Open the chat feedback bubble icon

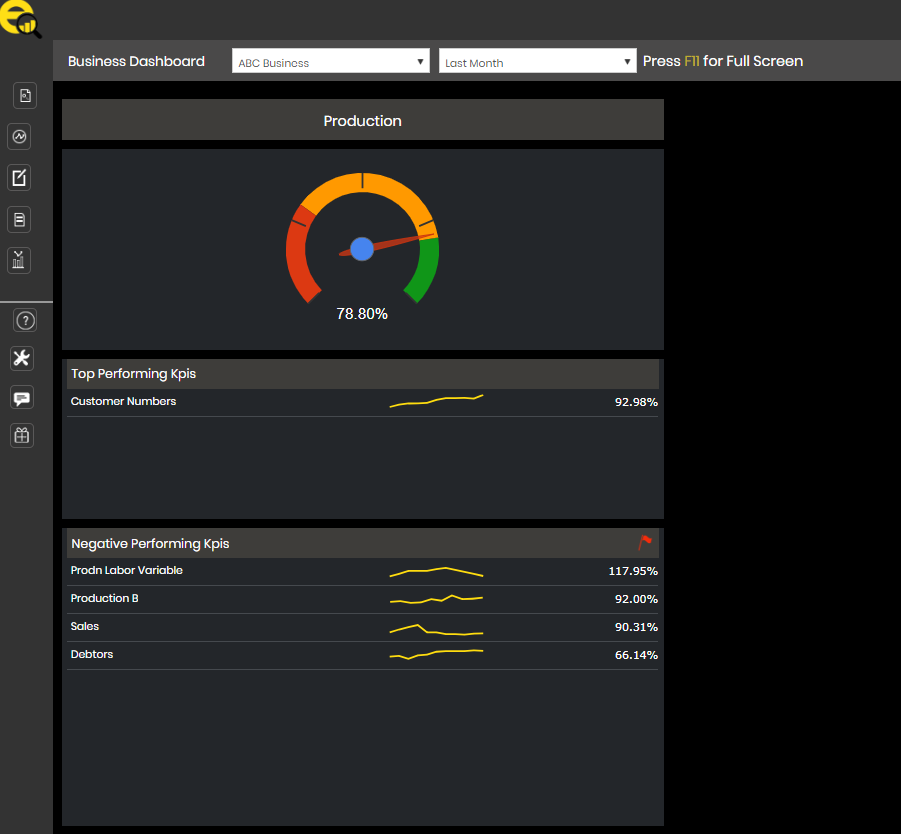pyautogui.click(x=22, y=397)
